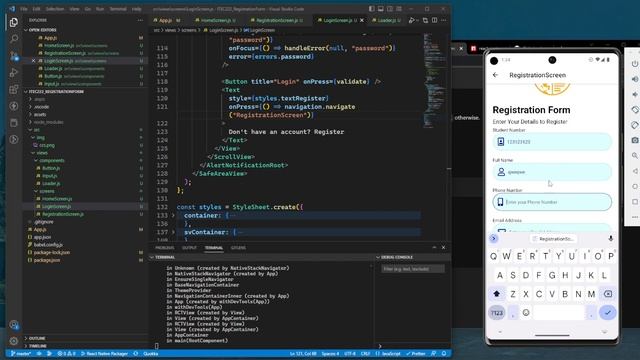Viewport: 640px width, 360px height.
Task: Close the LoginScreen.js editor tab
Action: coord(362,20)
